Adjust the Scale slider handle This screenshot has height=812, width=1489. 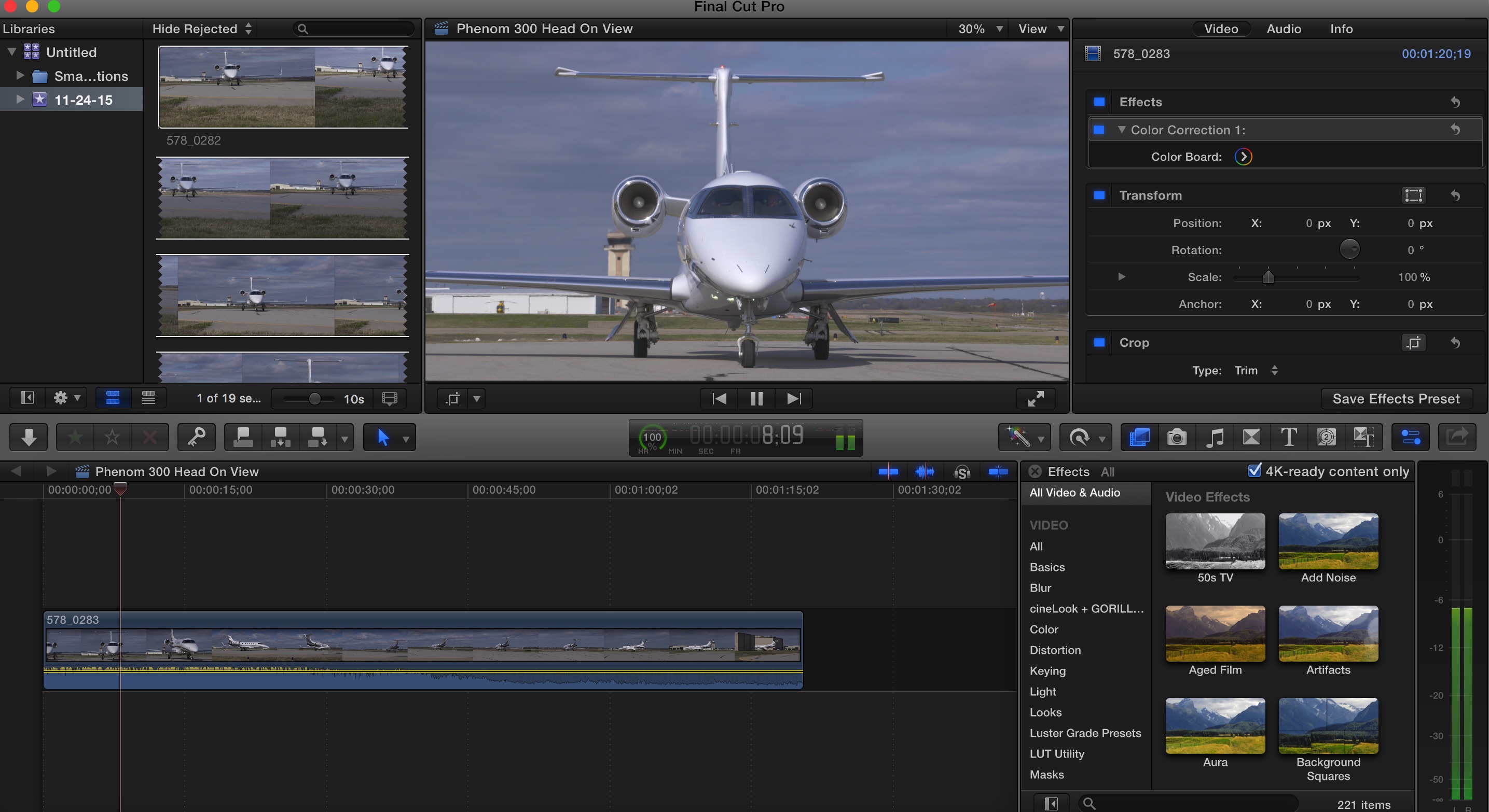click(1268, 277)
